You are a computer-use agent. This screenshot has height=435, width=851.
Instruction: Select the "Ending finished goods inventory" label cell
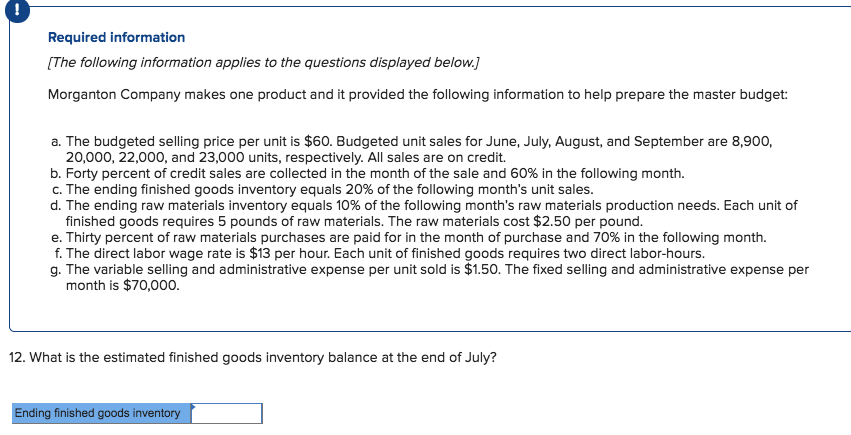(x=98, y=413)
